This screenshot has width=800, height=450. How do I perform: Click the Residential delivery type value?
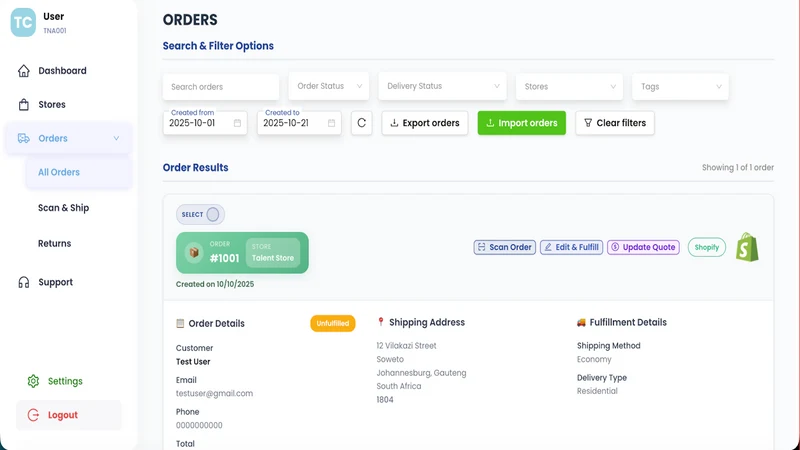pyautogui.click(x=597, y=391)
